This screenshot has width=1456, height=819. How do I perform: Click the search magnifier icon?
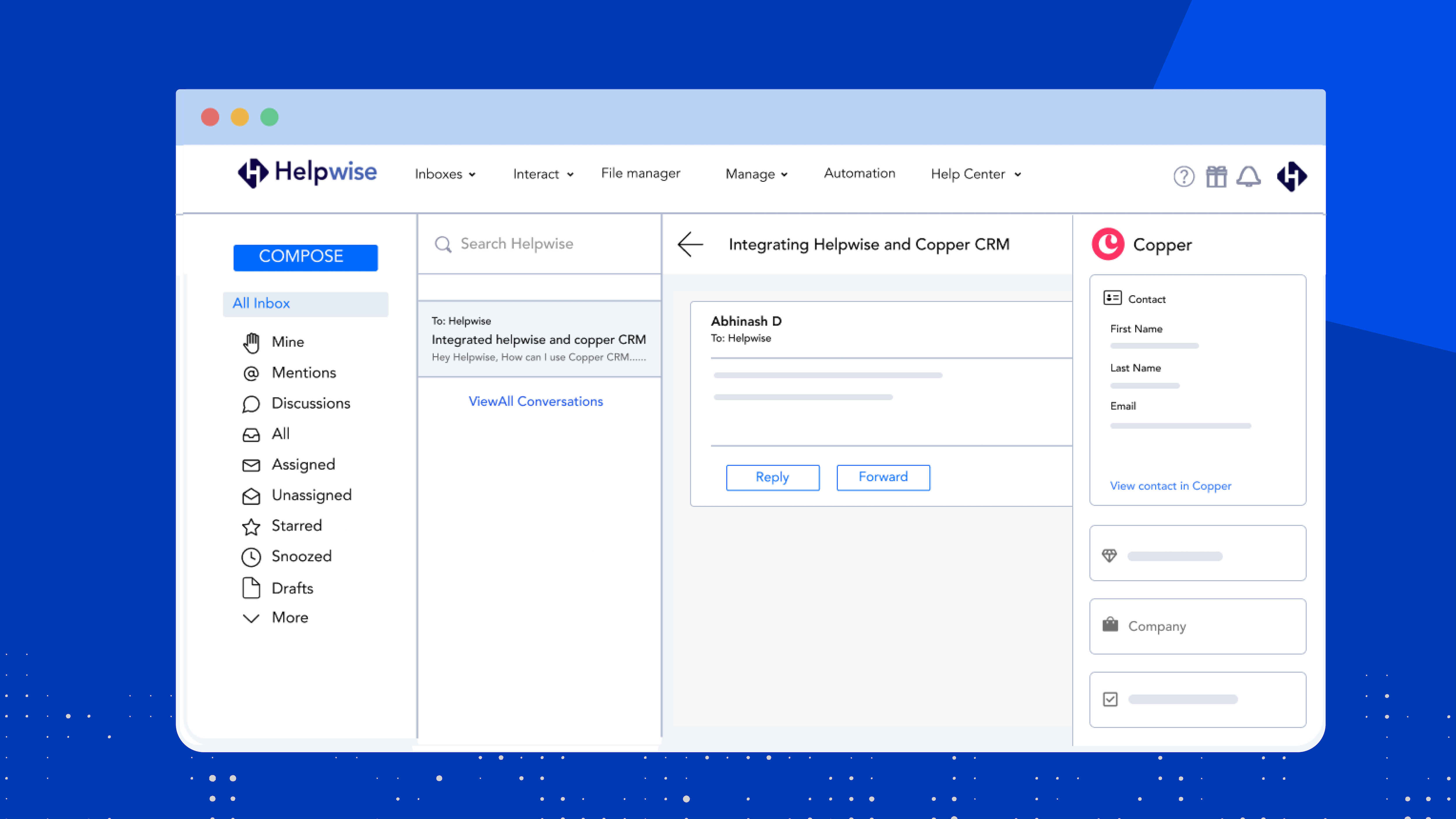coord(443,244)
